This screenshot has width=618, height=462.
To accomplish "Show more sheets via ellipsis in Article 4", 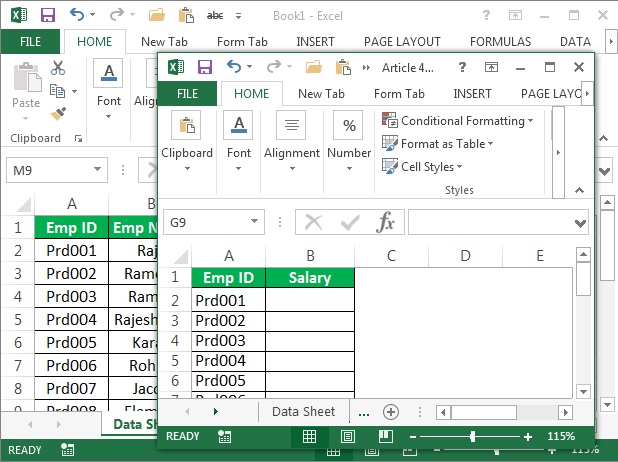I will tap(364, 413).
